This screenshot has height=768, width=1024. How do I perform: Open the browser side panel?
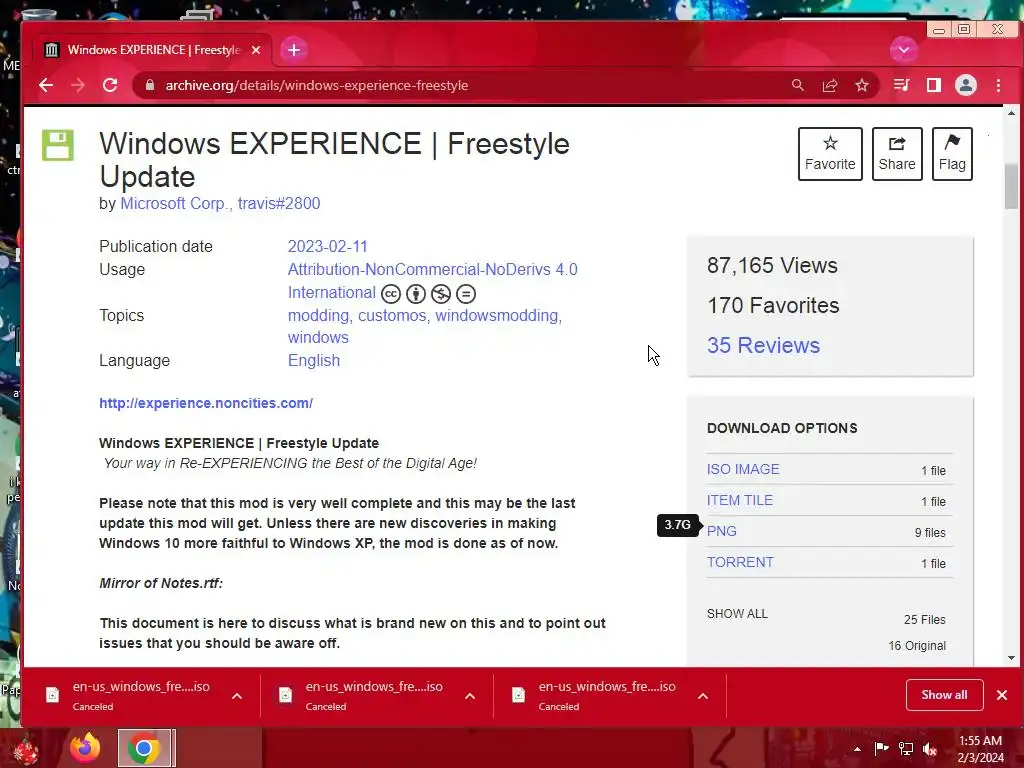(934, 86)
